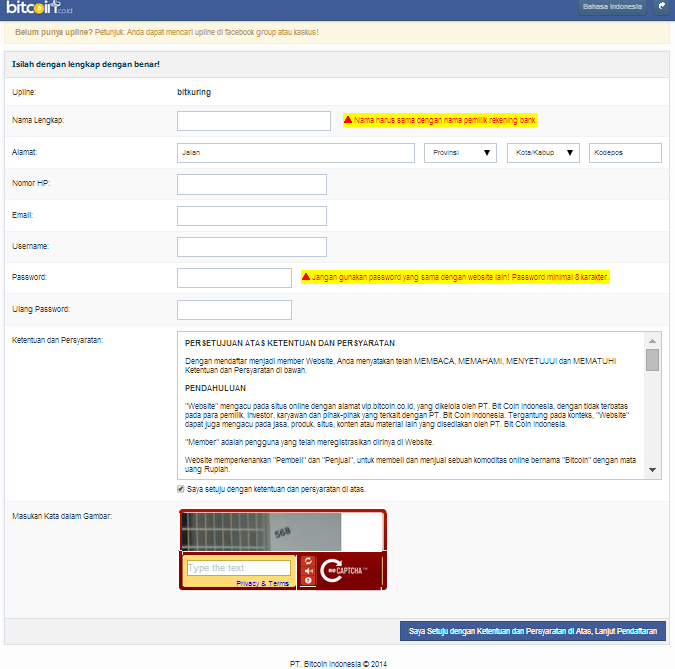Play the reCAPTCHA audio challenge
This screenshot has height=669, width=675.
308,571
